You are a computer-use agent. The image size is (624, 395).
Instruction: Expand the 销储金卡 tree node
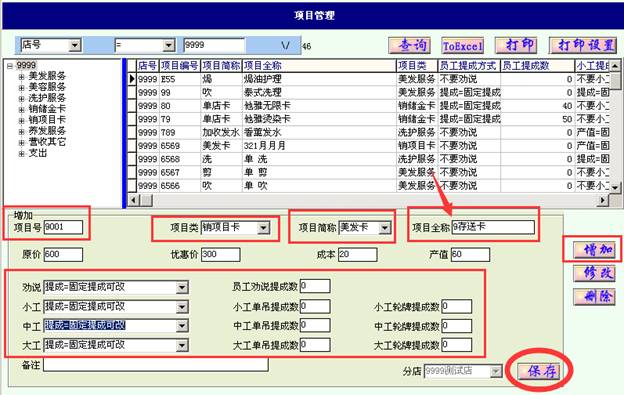tap(21, 109)
